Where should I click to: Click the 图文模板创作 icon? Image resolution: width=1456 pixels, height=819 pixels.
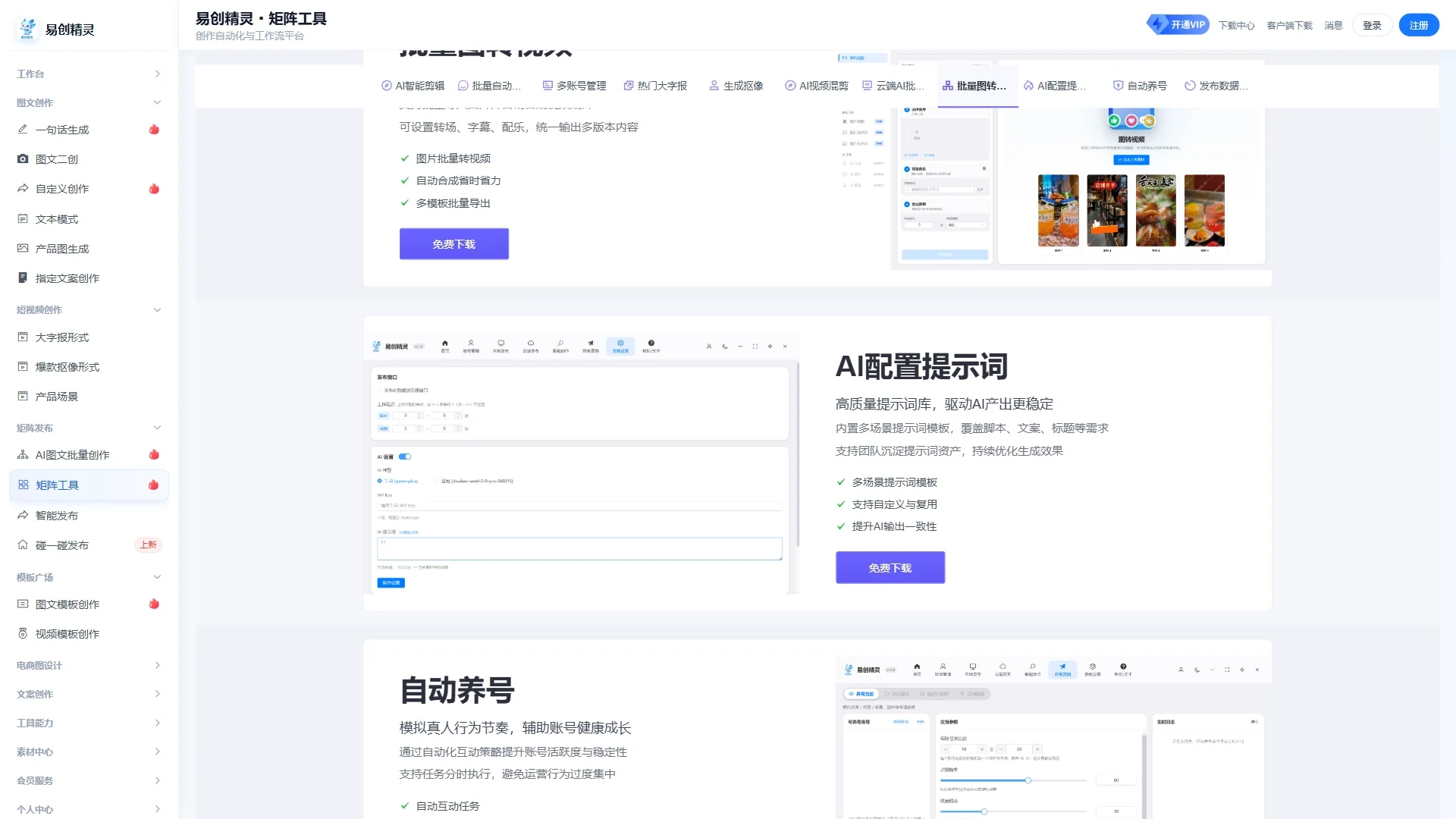pos(23,604)
